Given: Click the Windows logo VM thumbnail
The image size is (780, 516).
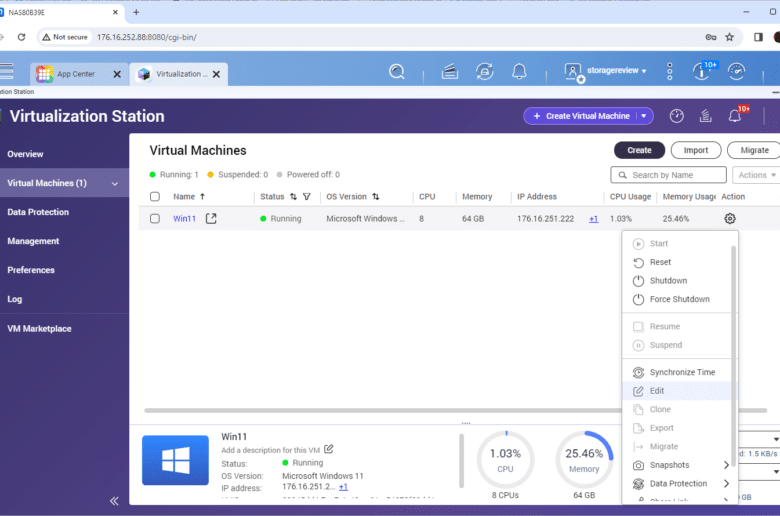Looking at the screenshot, I should click(175, 460).
